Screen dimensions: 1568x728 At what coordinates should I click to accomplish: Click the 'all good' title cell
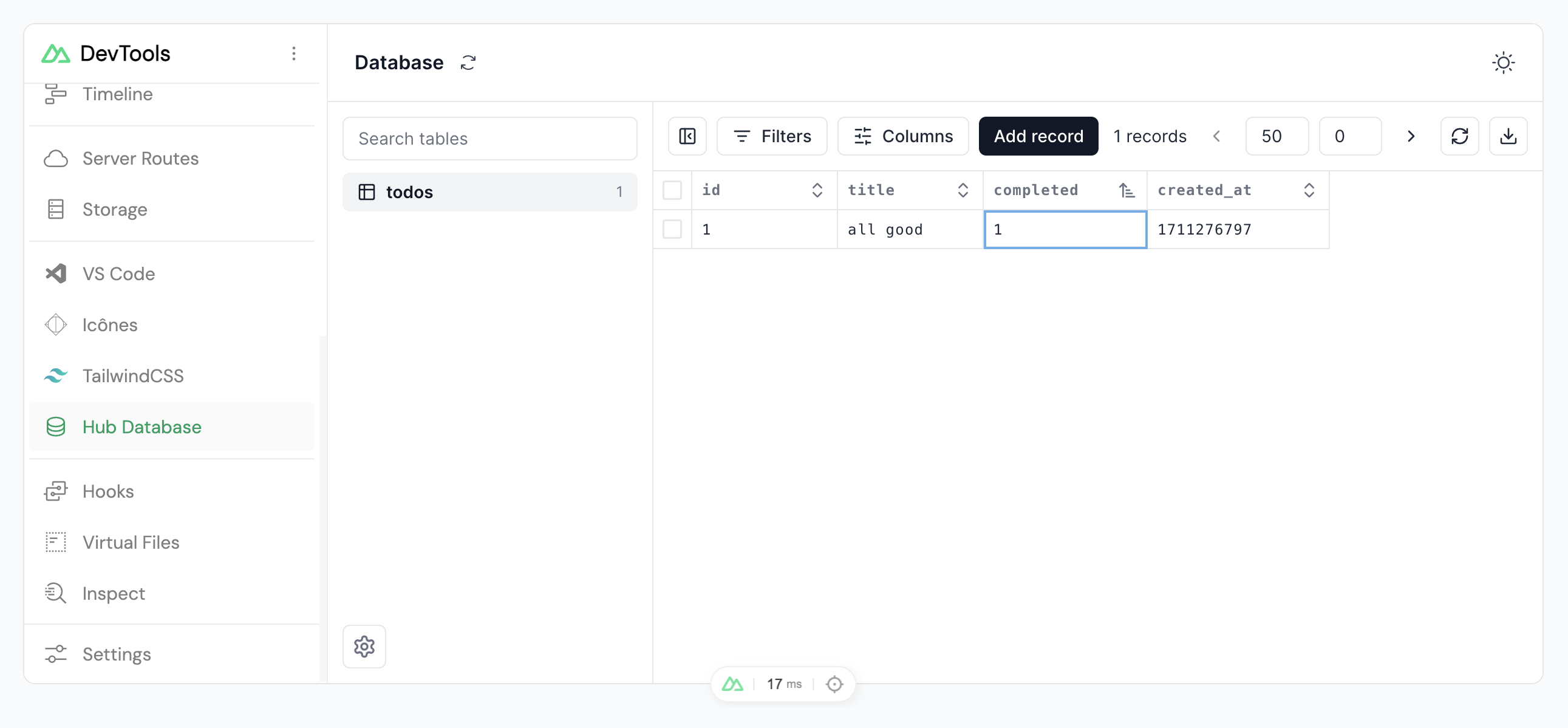pos(910,229)
